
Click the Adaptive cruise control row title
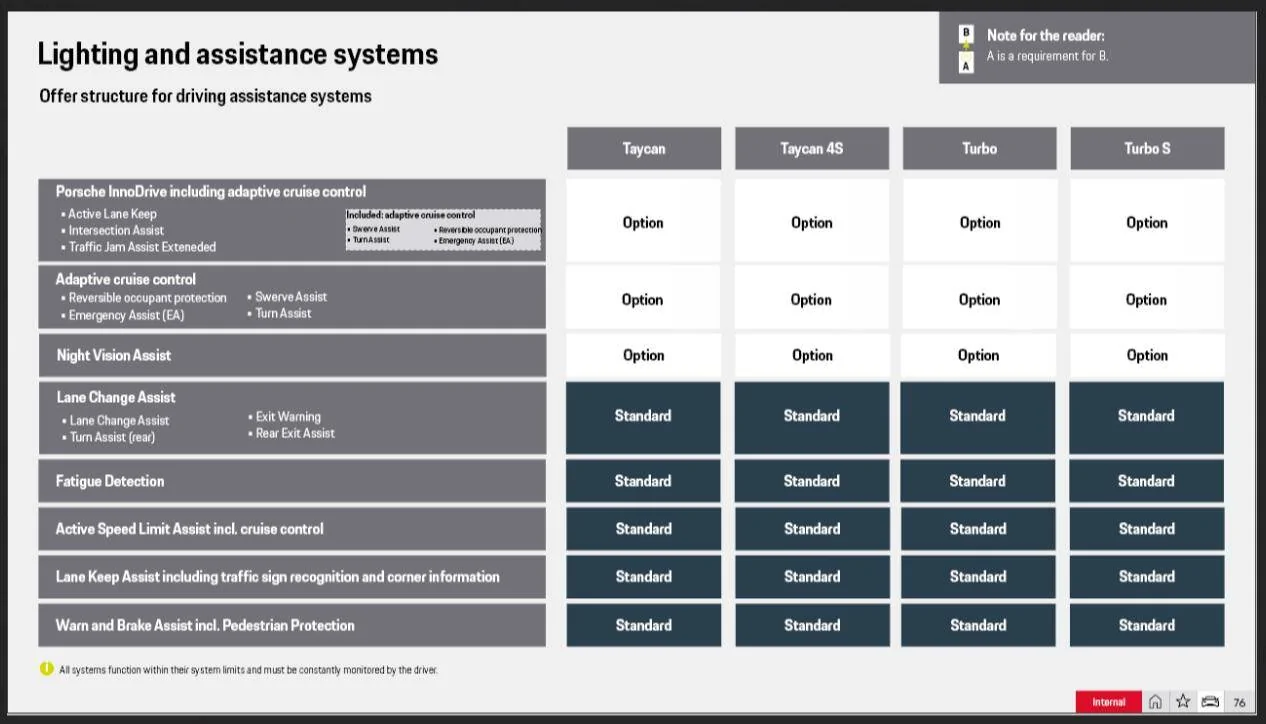tap(126, 279)
